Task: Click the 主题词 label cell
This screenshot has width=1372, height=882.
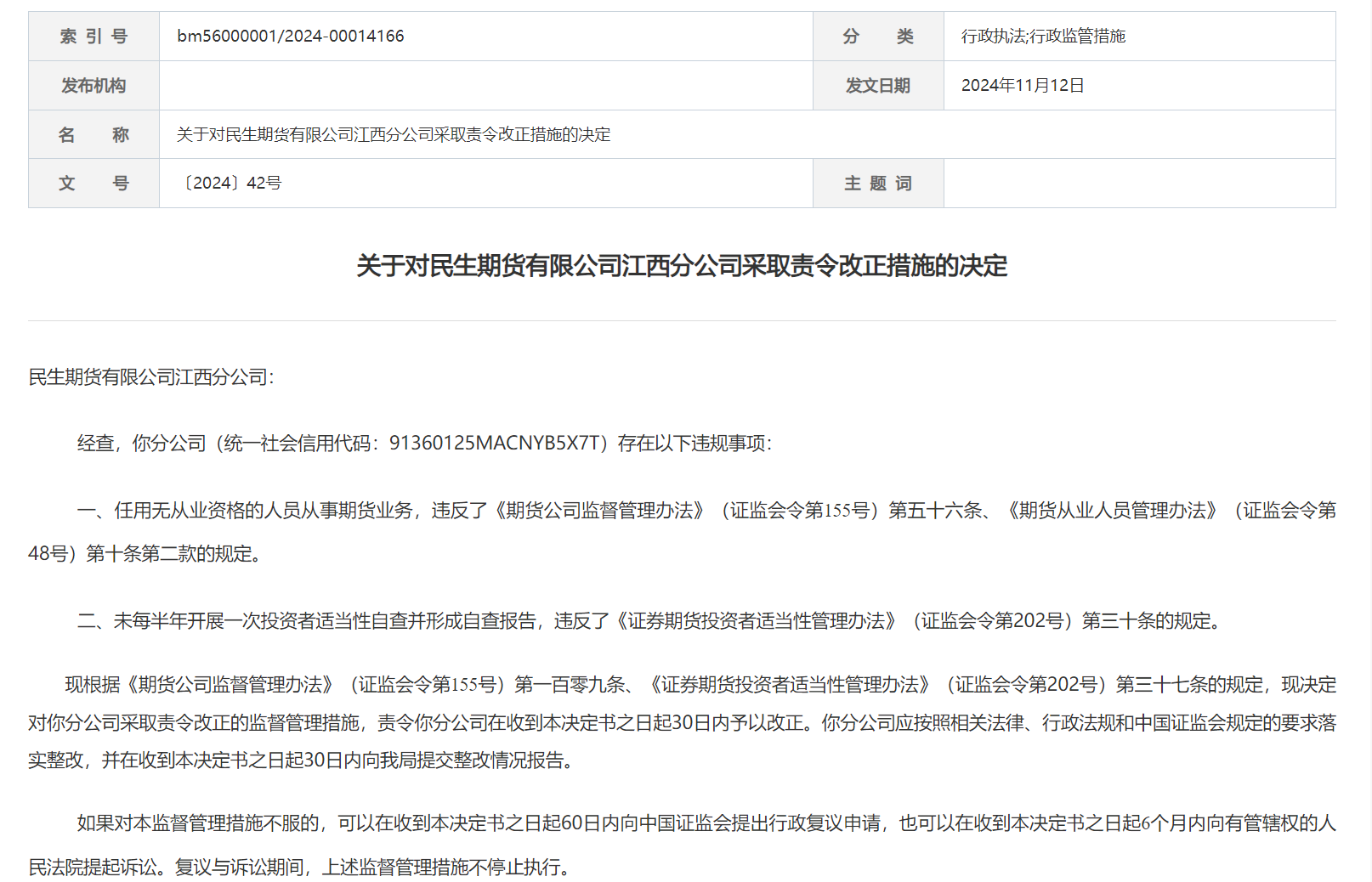Action: [x=878, y=183]
